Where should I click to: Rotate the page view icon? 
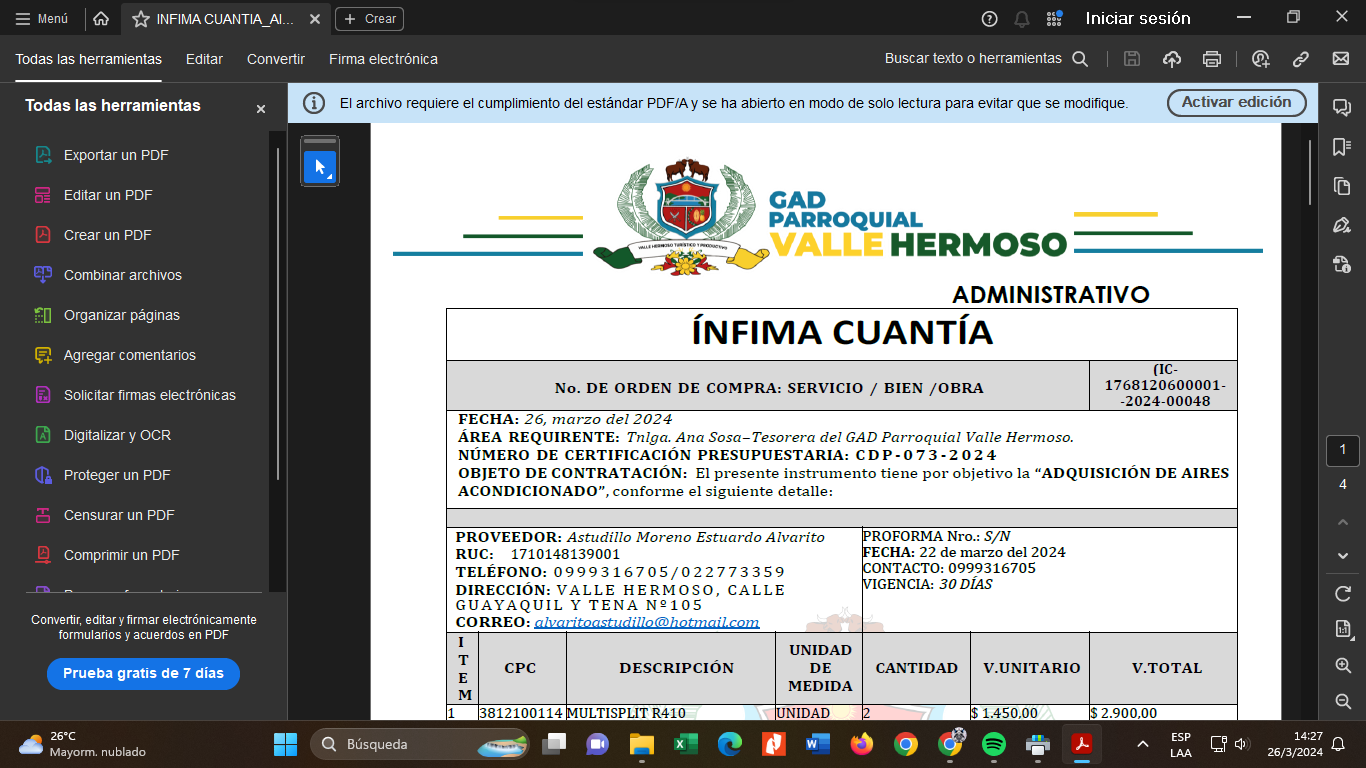pos(1343,594)
